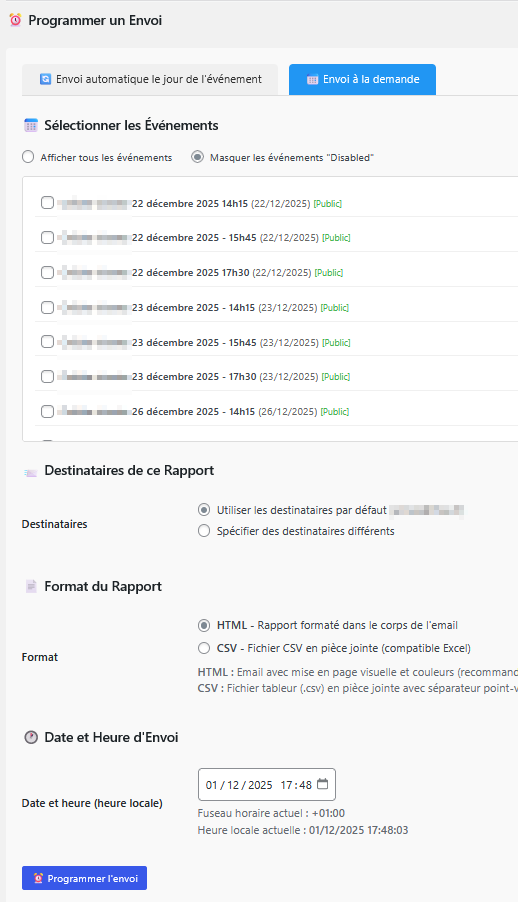Switch to Envoi automatique le jour de l'événement tab
Viewport: 518px width, 902px height.
(150, 79)
